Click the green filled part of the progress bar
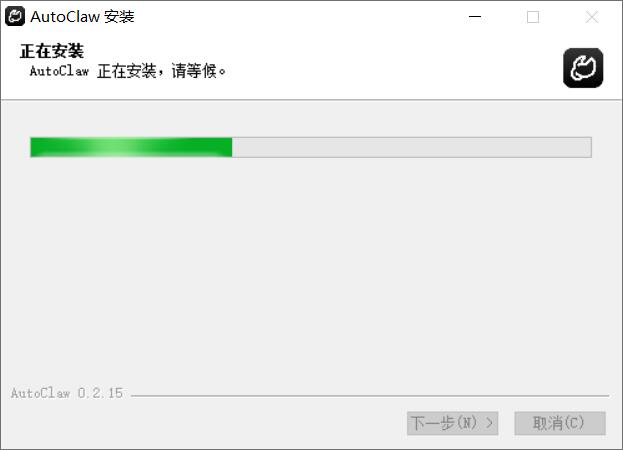This screenshot has height=450, width=623. [132, 147]
